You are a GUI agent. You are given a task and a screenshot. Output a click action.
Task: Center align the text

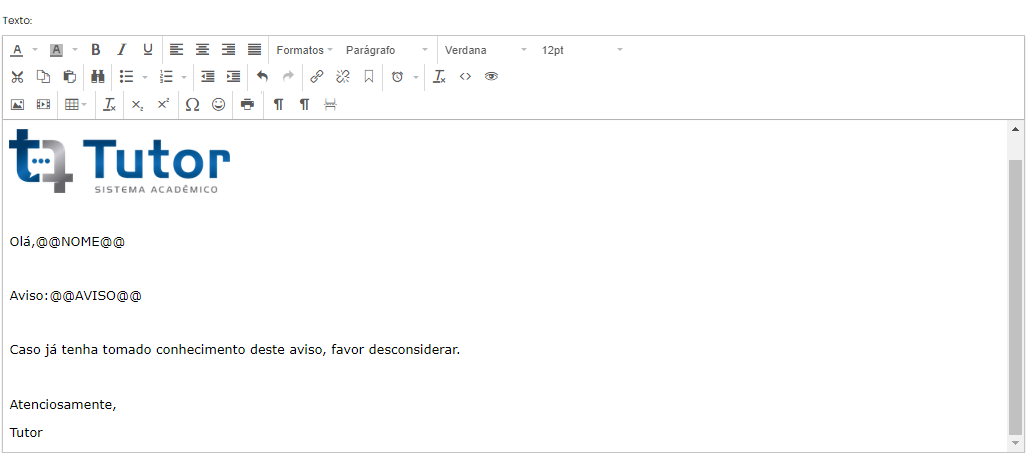point(203,50)
